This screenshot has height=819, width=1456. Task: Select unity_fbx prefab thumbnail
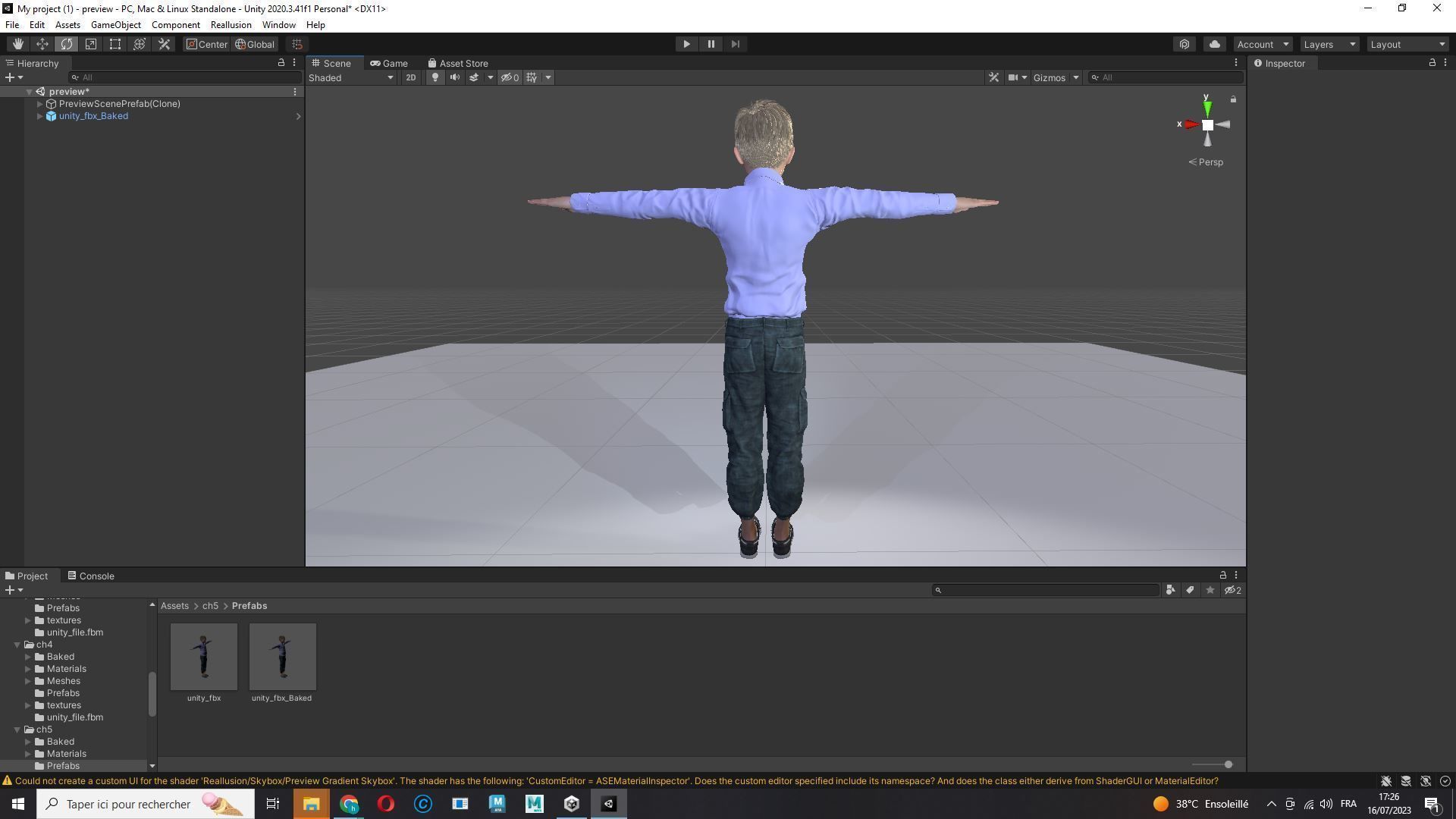(x=204, y=657)
